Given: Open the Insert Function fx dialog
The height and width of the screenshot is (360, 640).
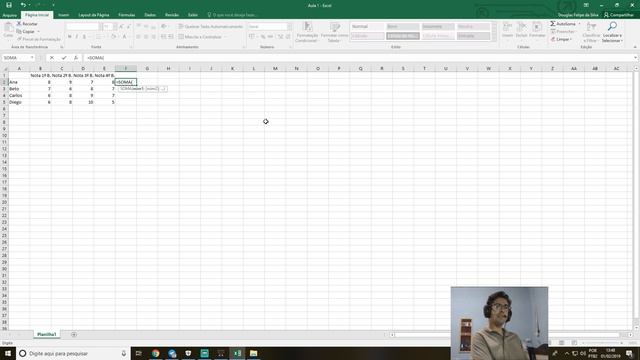Looking at the screenshot, I should [x=76, y=58].
